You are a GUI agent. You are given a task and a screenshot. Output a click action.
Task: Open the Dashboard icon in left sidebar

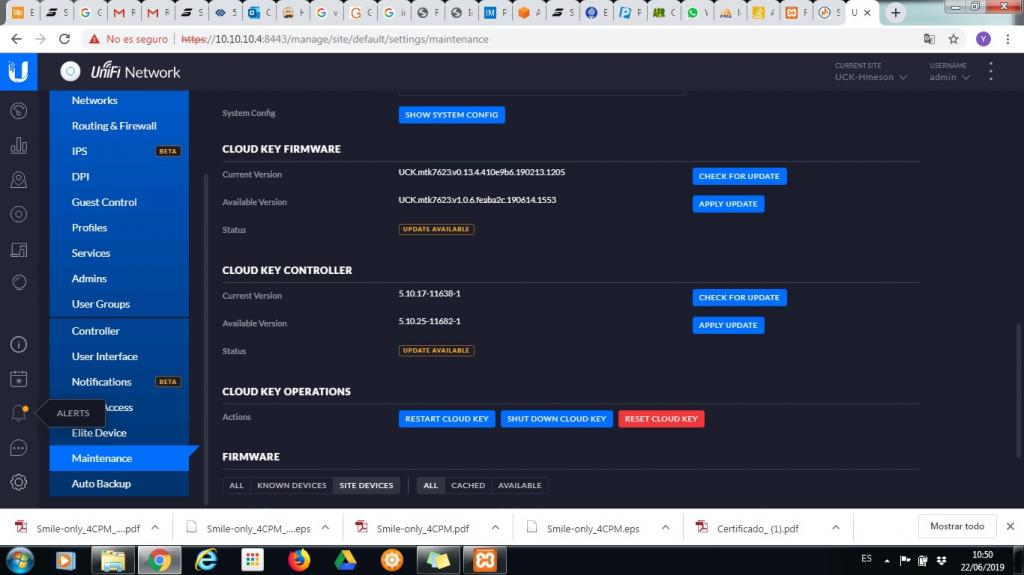(x=18, y=111)
